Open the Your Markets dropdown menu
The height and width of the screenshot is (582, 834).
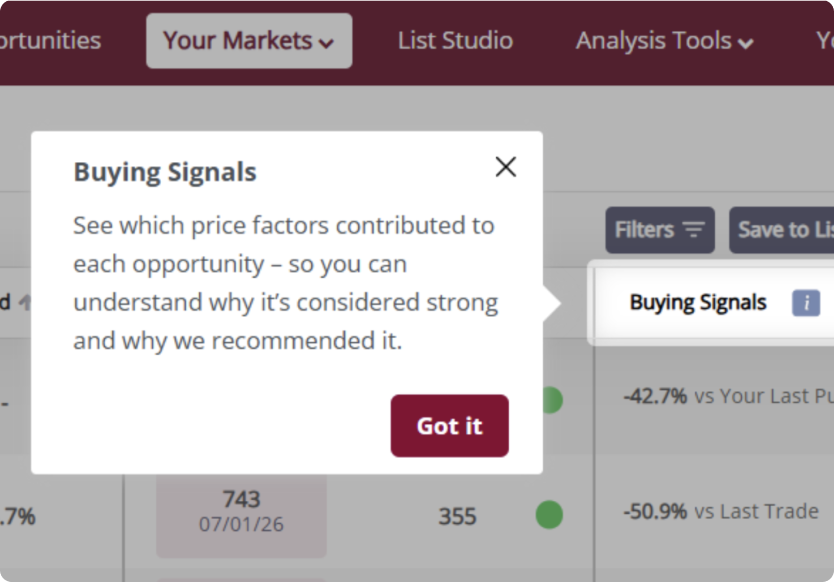coord(248,41)
